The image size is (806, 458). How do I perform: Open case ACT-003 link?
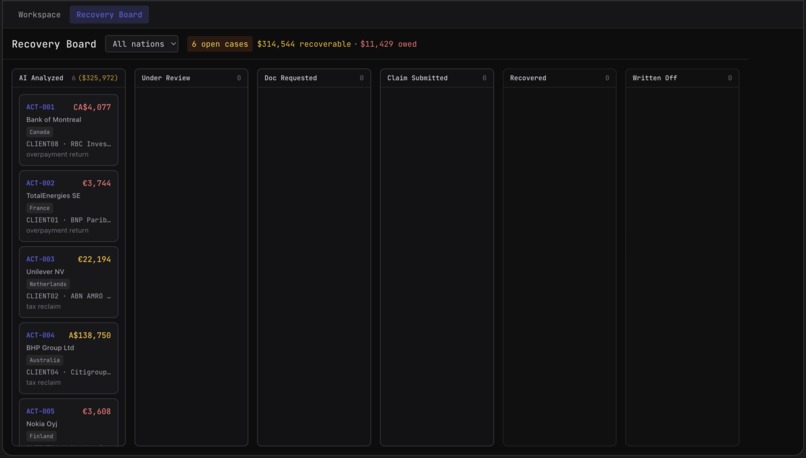tap(40, 259)
